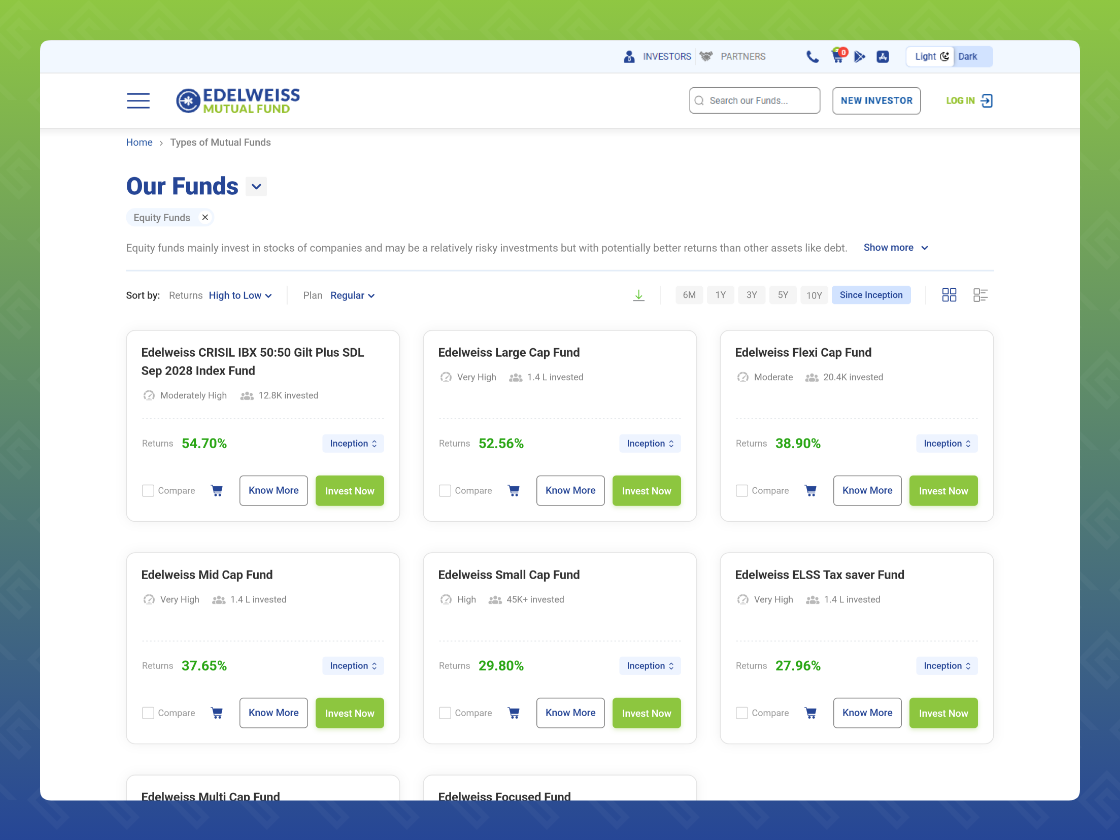
Task: Download the fund list with download icon
Action: pos(639,295)
